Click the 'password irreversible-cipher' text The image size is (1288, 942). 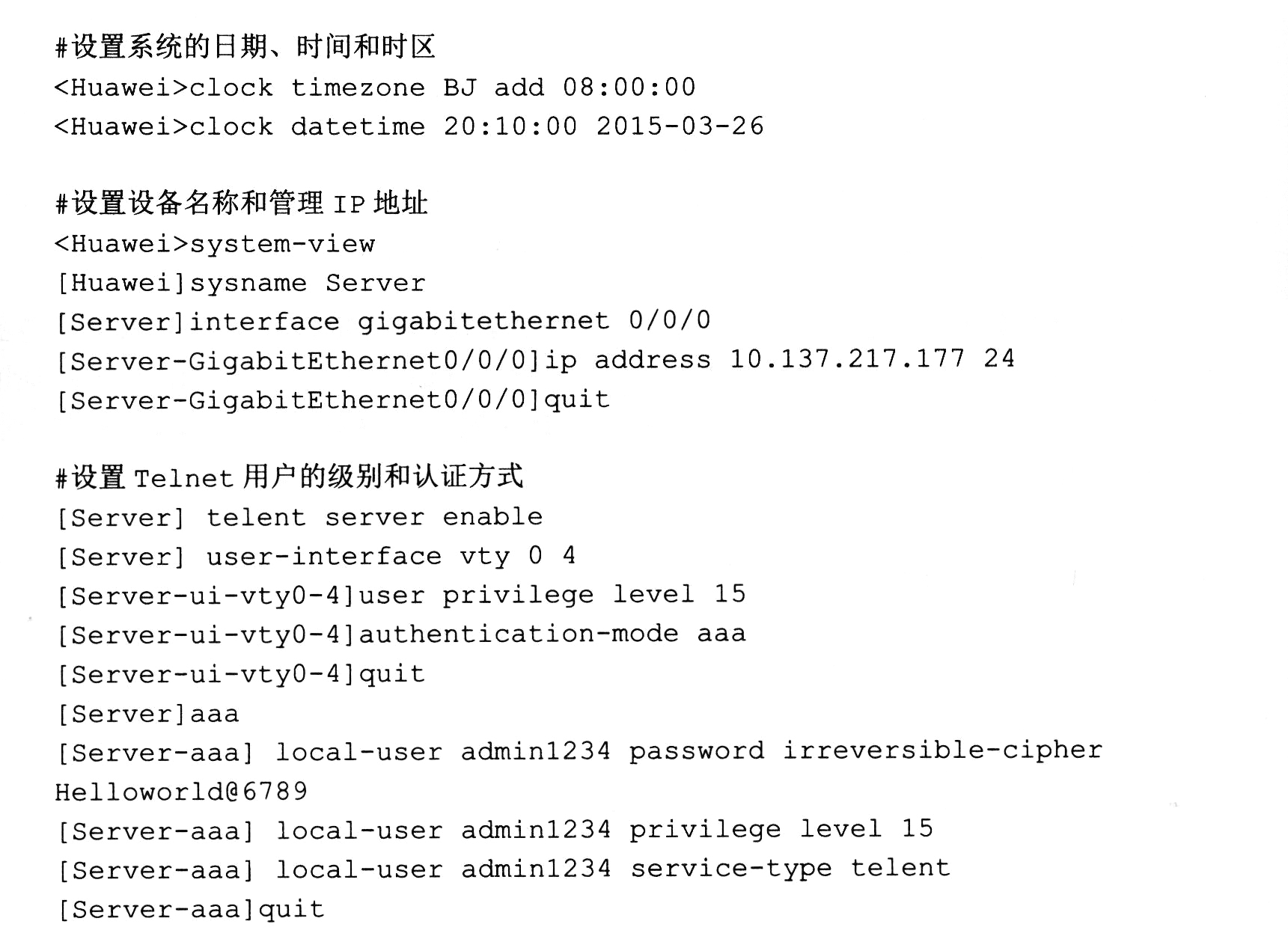(x=865, y=750)
